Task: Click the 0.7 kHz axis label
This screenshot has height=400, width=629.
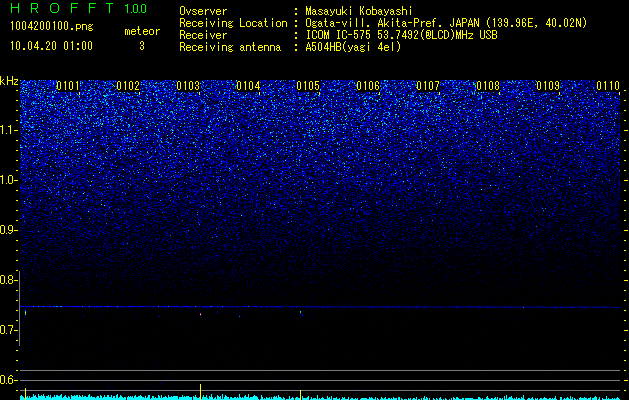Action: tap(8, 330)
